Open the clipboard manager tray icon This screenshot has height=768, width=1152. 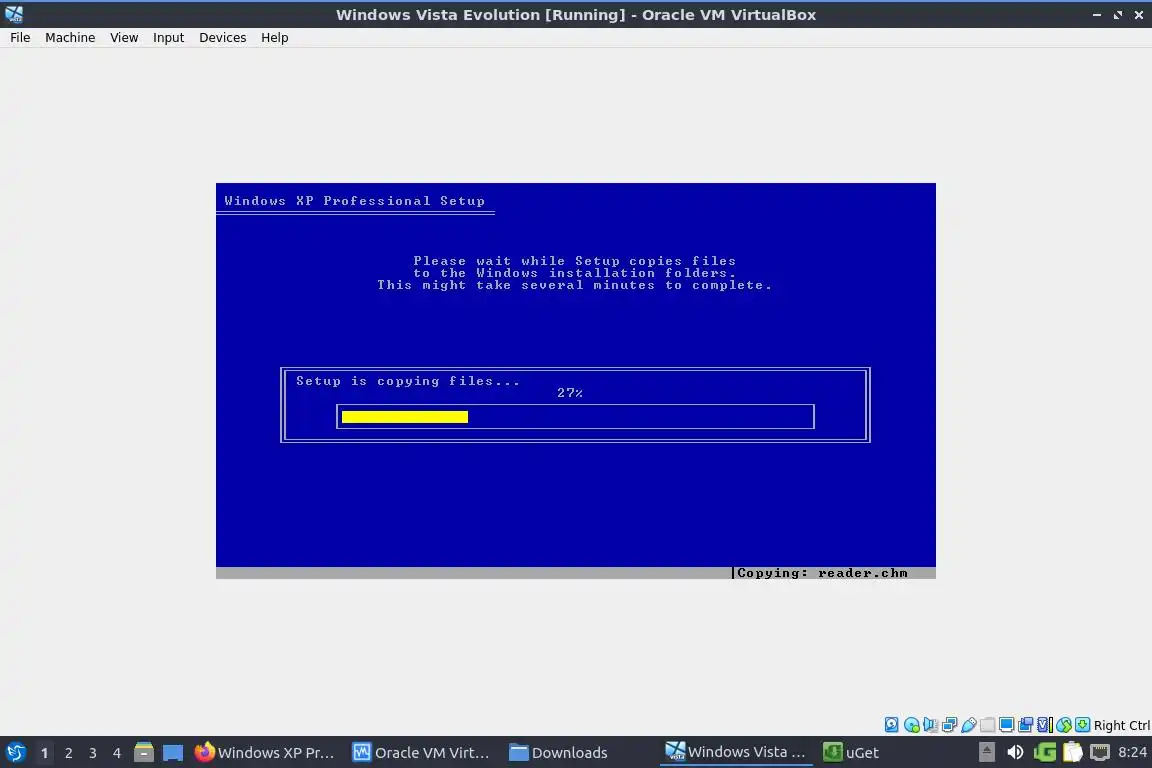tap(1073, 753)
